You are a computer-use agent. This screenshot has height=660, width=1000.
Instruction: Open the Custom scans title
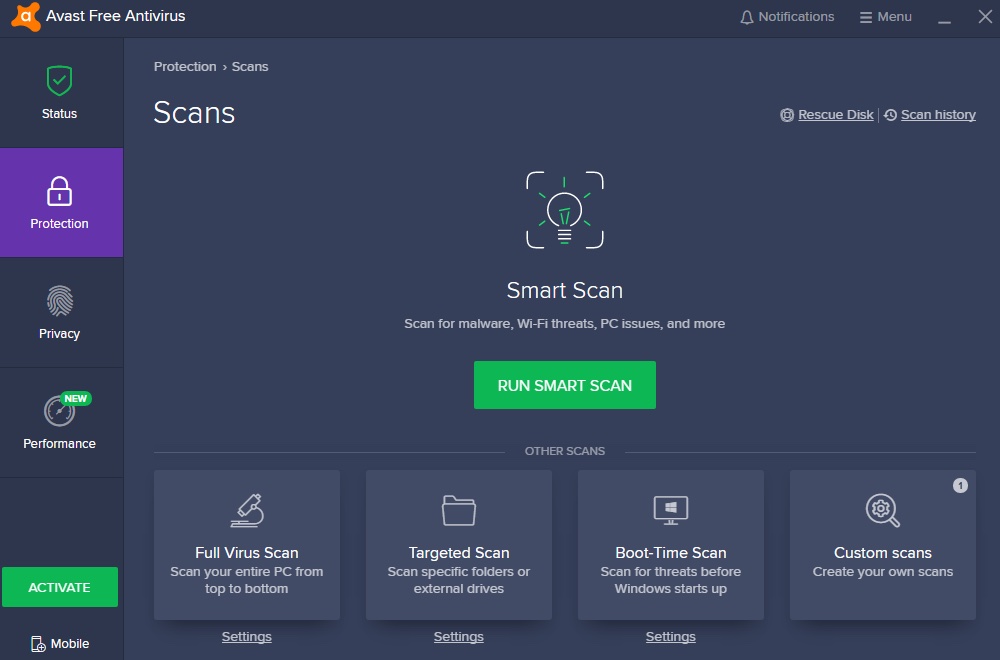pos(883,552)
